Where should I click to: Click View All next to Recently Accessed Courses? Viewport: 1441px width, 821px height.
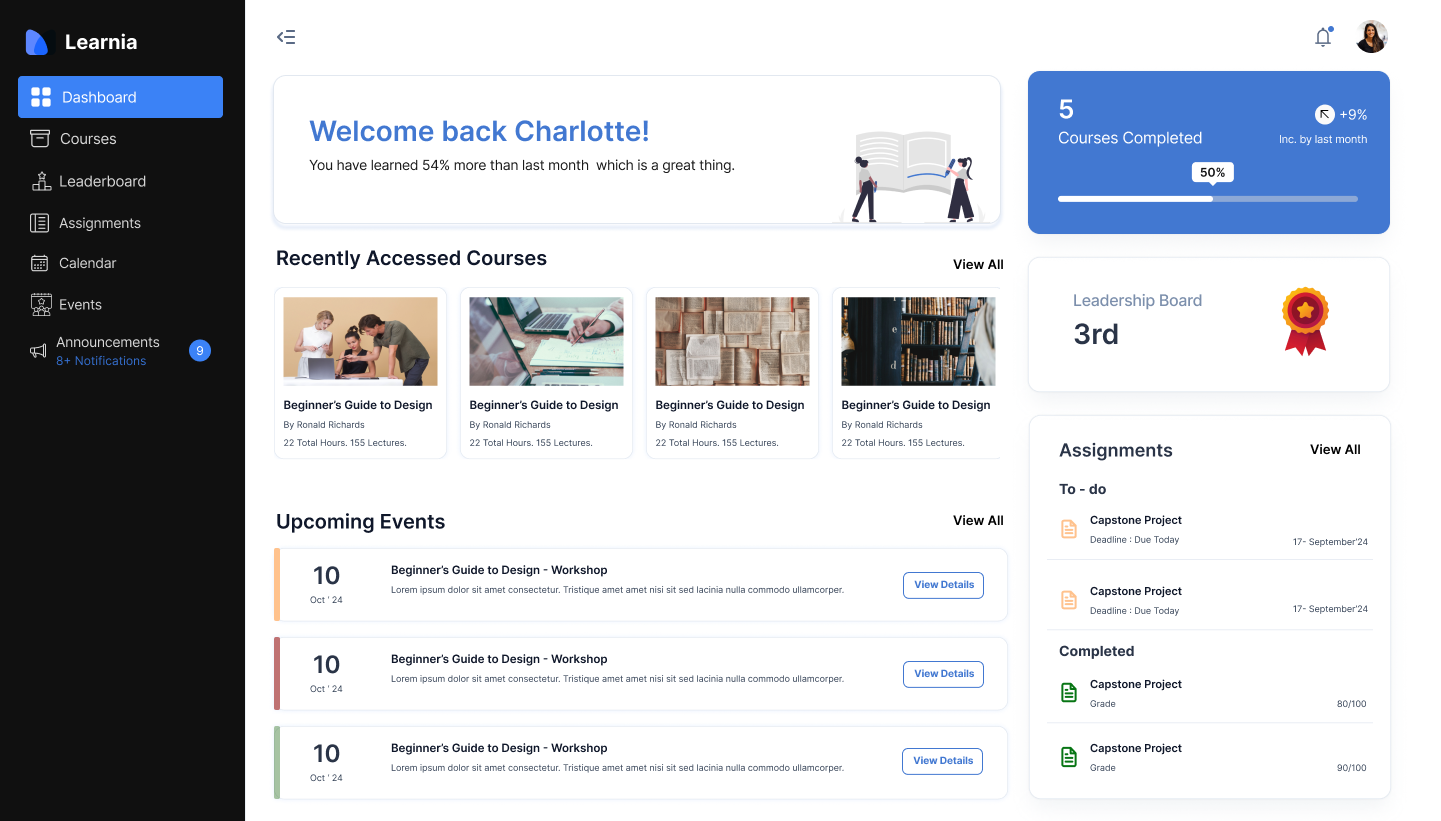(x=978, y=264)
